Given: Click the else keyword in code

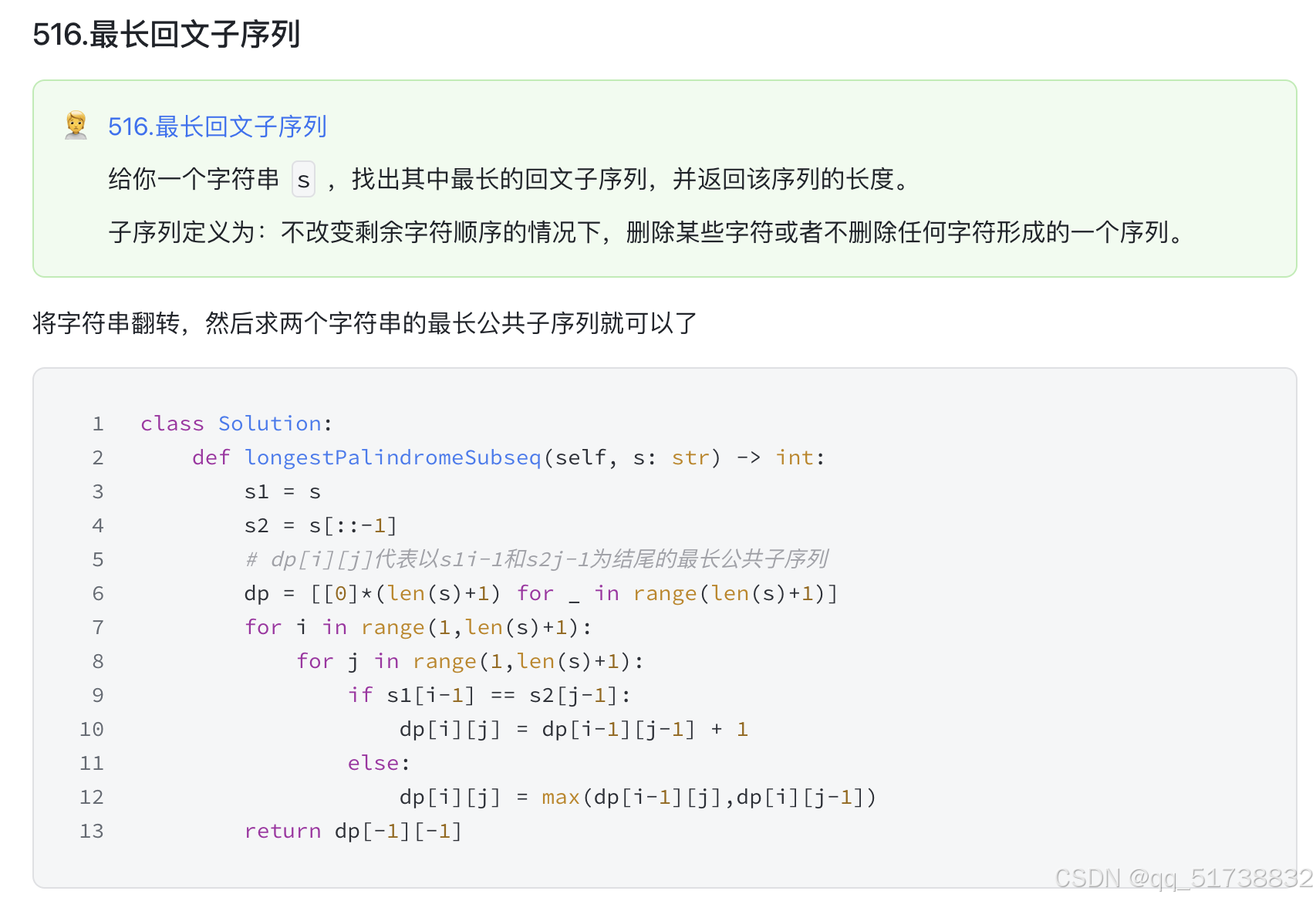Looking at the screenshot, I should click(373, 763).
